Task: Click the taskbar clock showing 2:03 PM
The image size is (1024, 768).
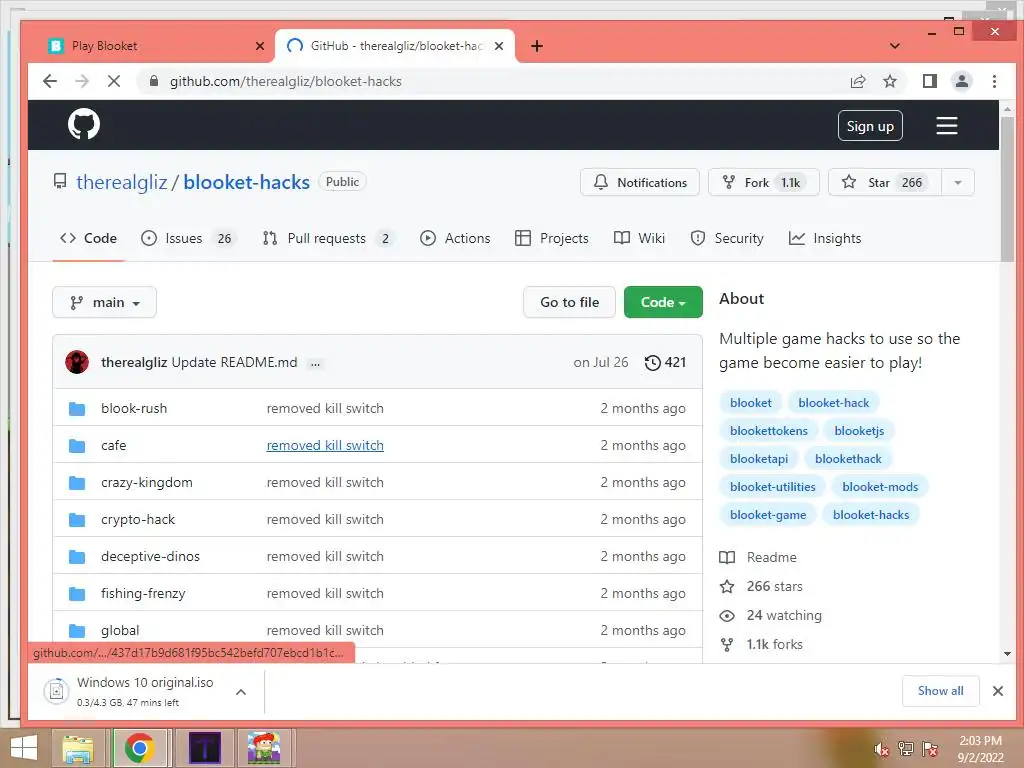Action: 980,749
